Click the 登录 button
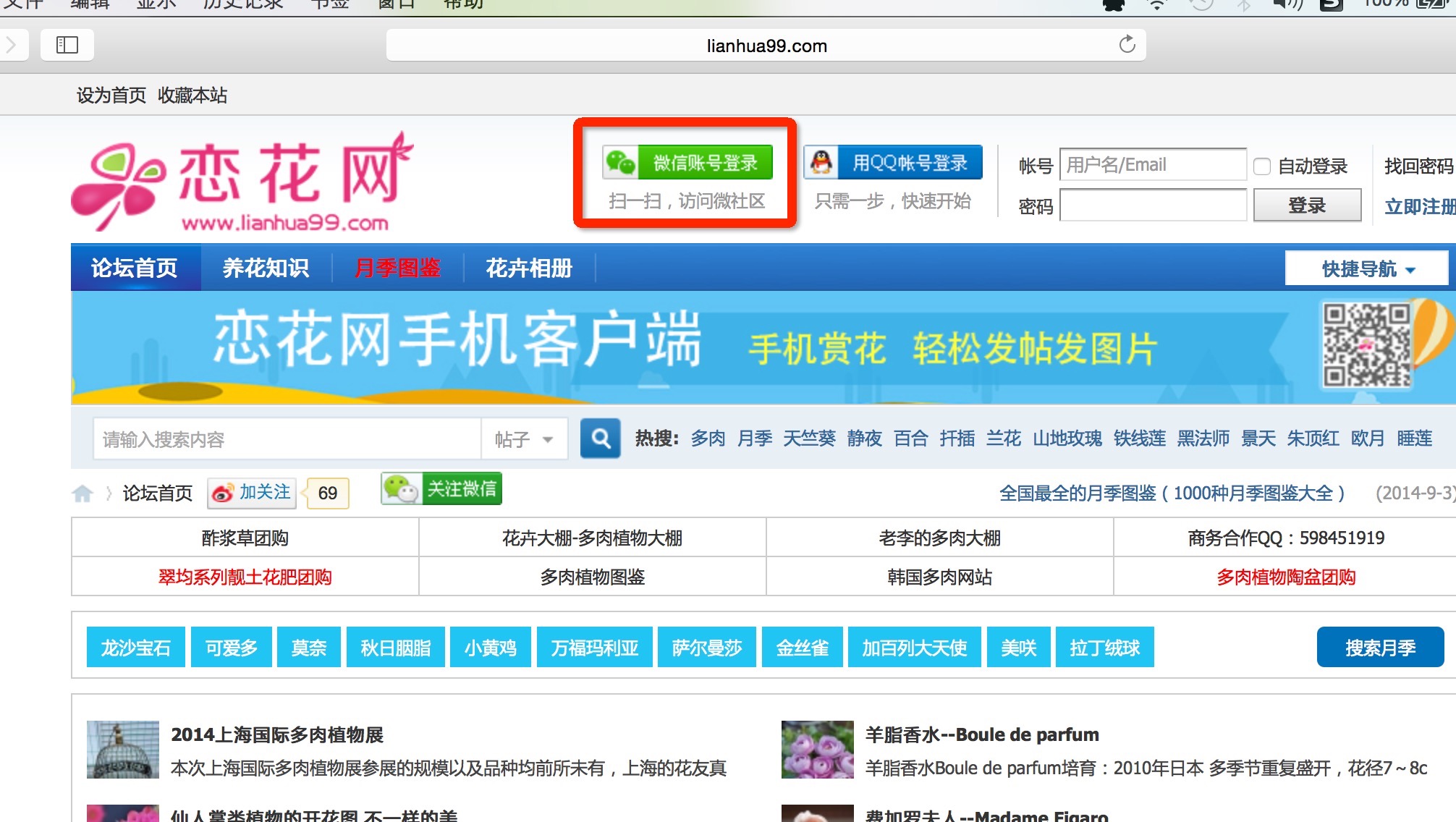This screenshot has height=822, width=1456. click(1307, 205)
